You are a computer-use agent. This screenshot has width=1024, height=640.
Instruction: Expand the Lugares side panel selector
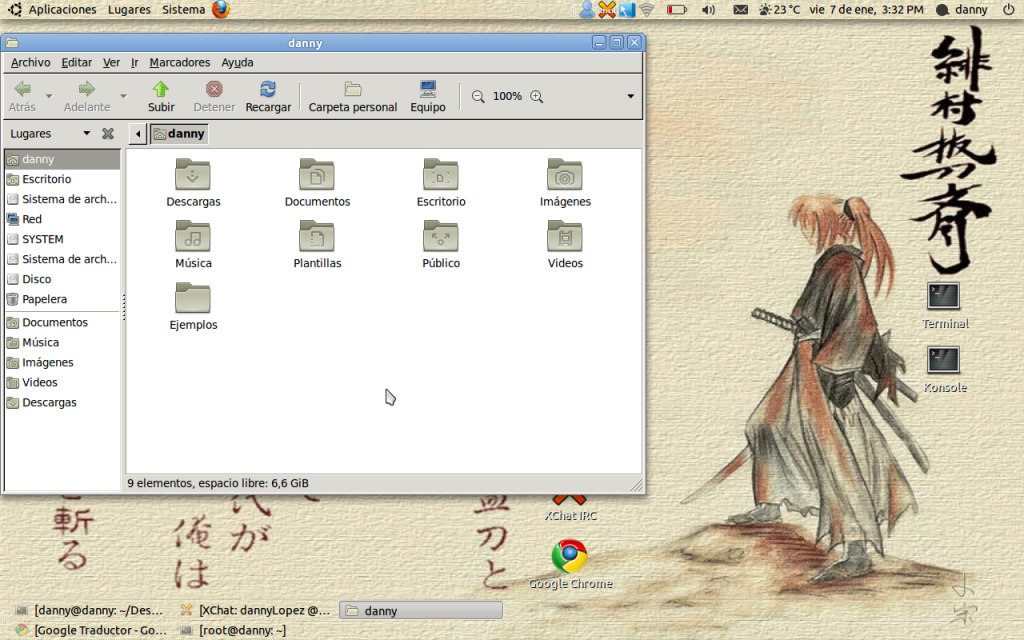(86, 133)
